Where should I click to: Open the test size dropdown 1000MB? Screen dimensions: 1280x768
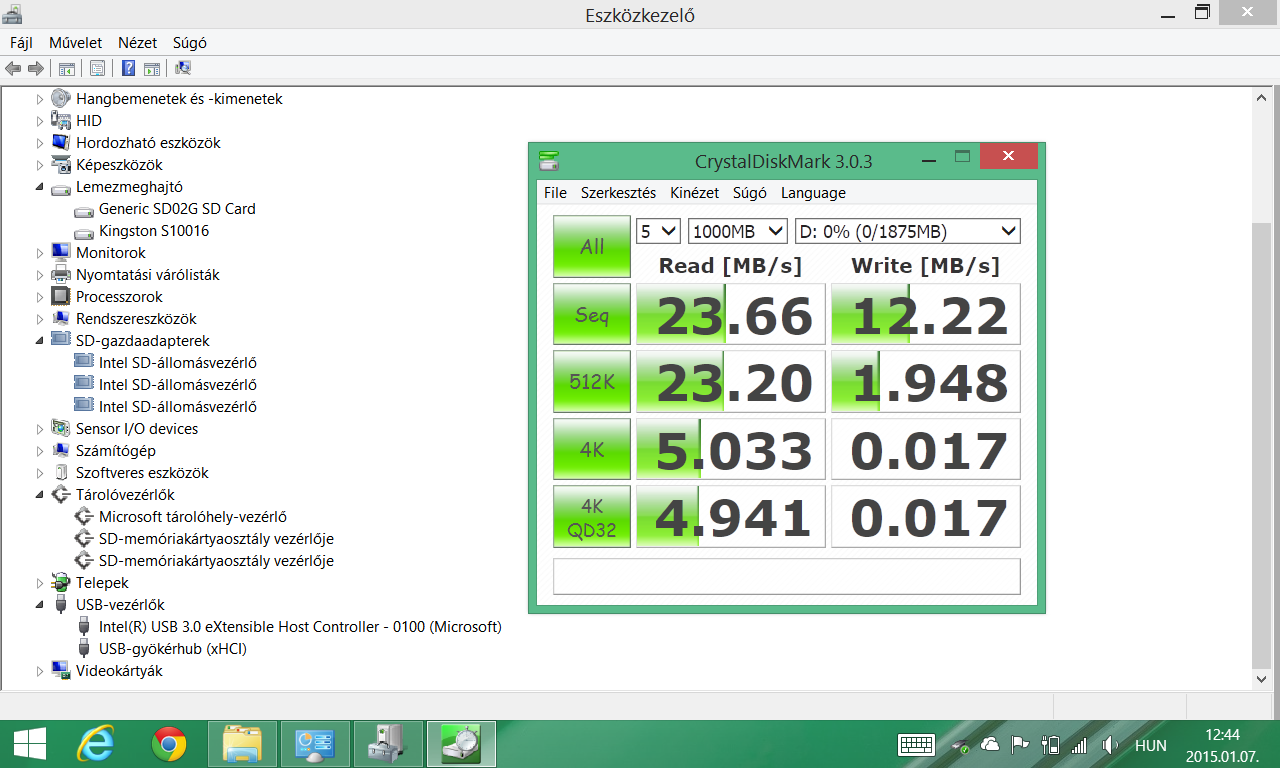[x=738, y=231]
